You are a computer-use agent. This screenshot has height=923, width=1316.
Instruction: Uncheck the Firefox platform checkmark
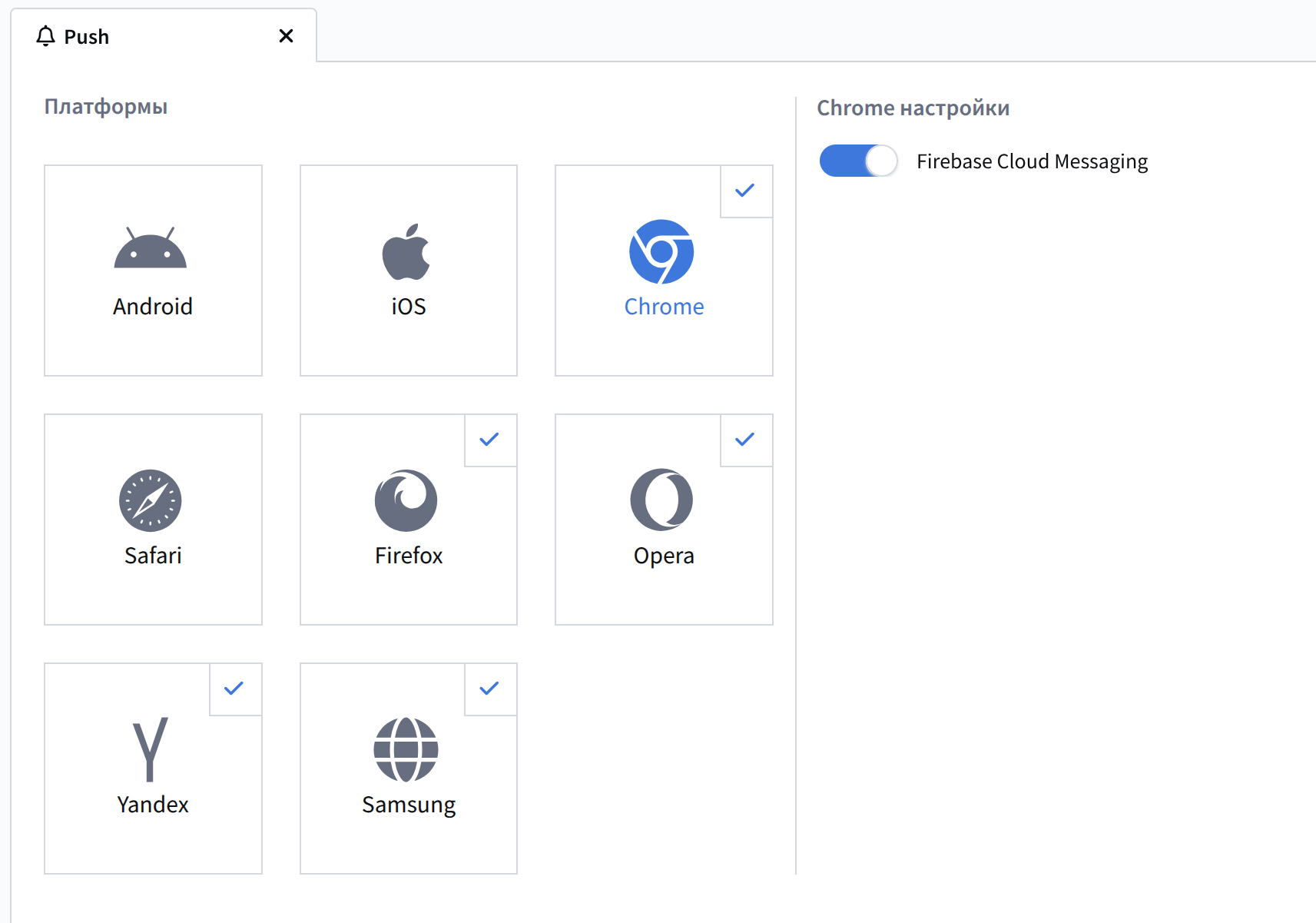489,440
